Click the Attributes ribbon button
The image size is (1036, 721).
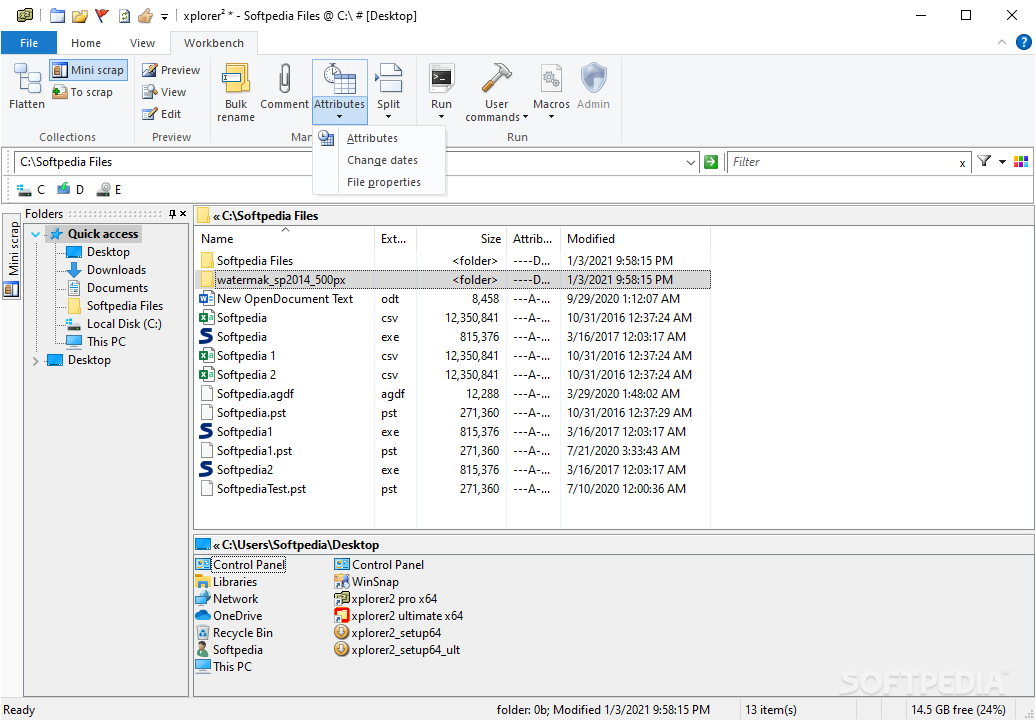pyautogui.click(x=340, y=92)
